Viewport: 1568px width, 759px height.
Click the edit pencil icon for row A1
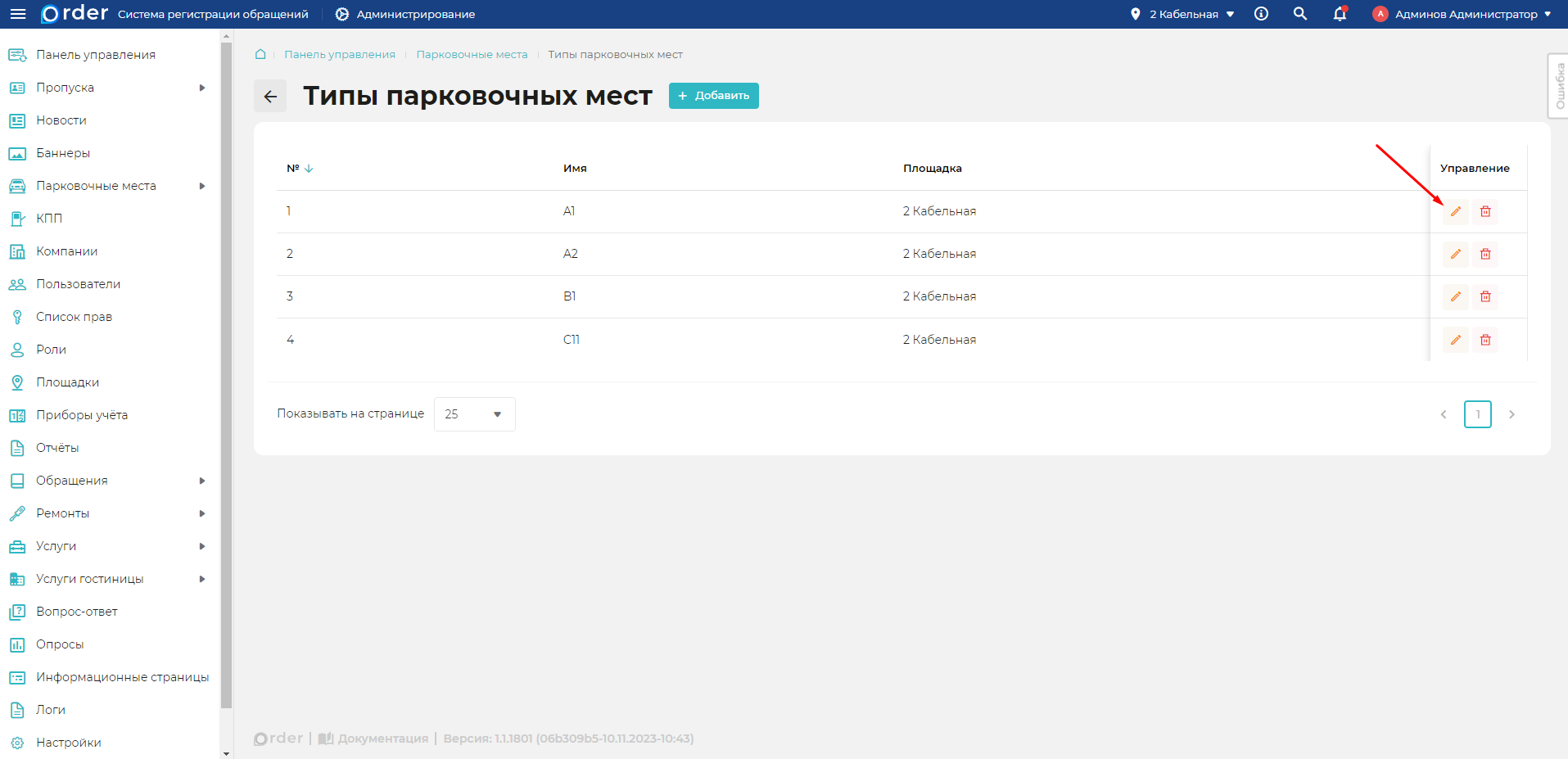coord(1455,211)
